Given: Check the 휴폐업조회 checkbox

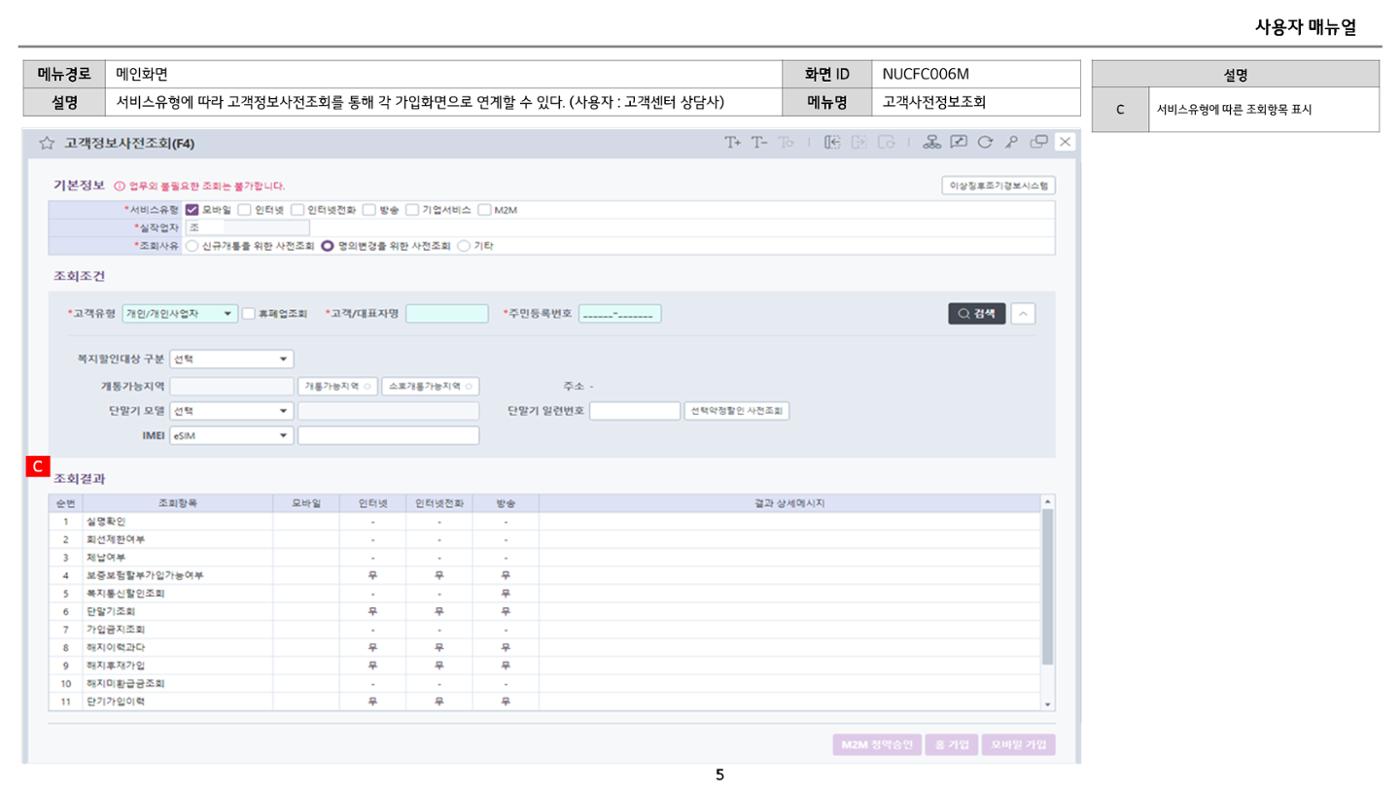Looking at the screenshot, I should pos(249,314).
